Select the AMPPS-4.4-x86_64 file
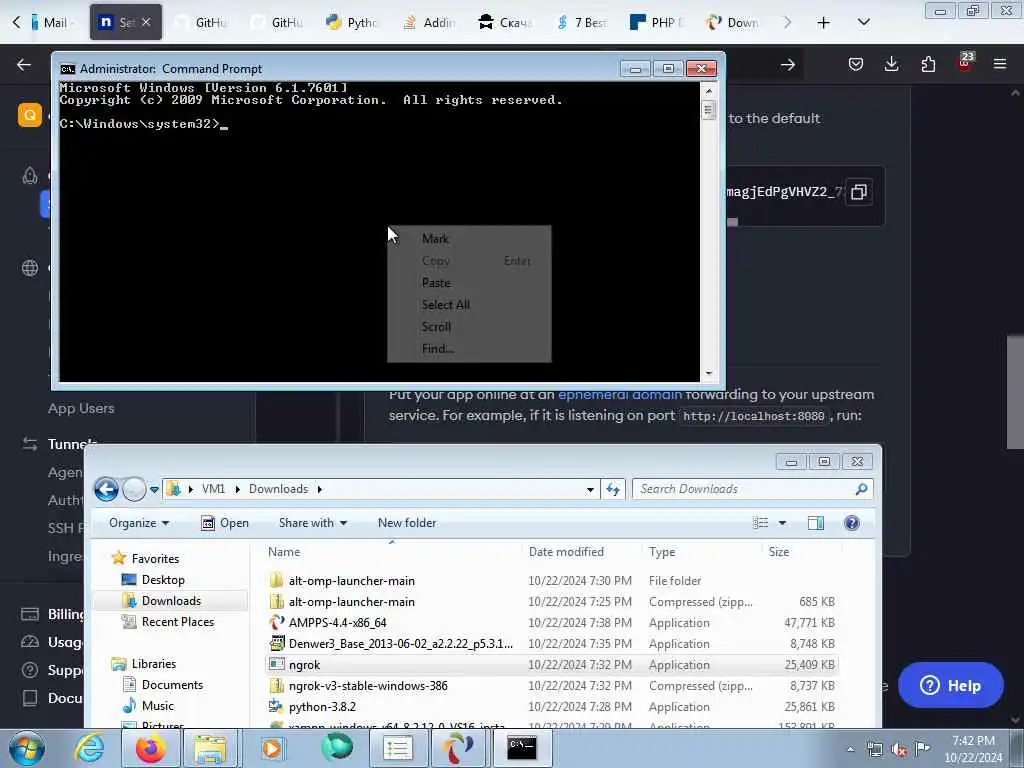The height and width of the screenshot is (768, 1024). 552,622
